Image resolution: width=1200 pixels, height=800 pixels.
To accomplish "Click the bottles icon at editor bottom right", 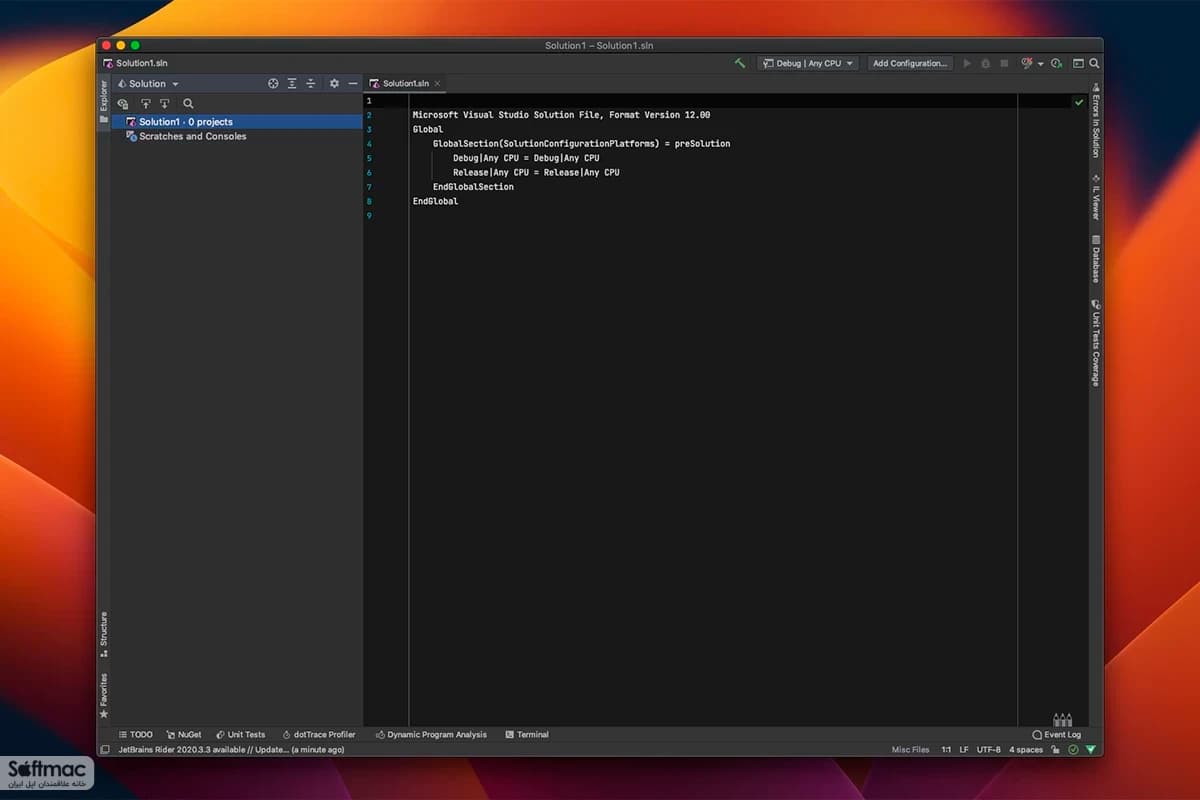I will [1062, 719].
